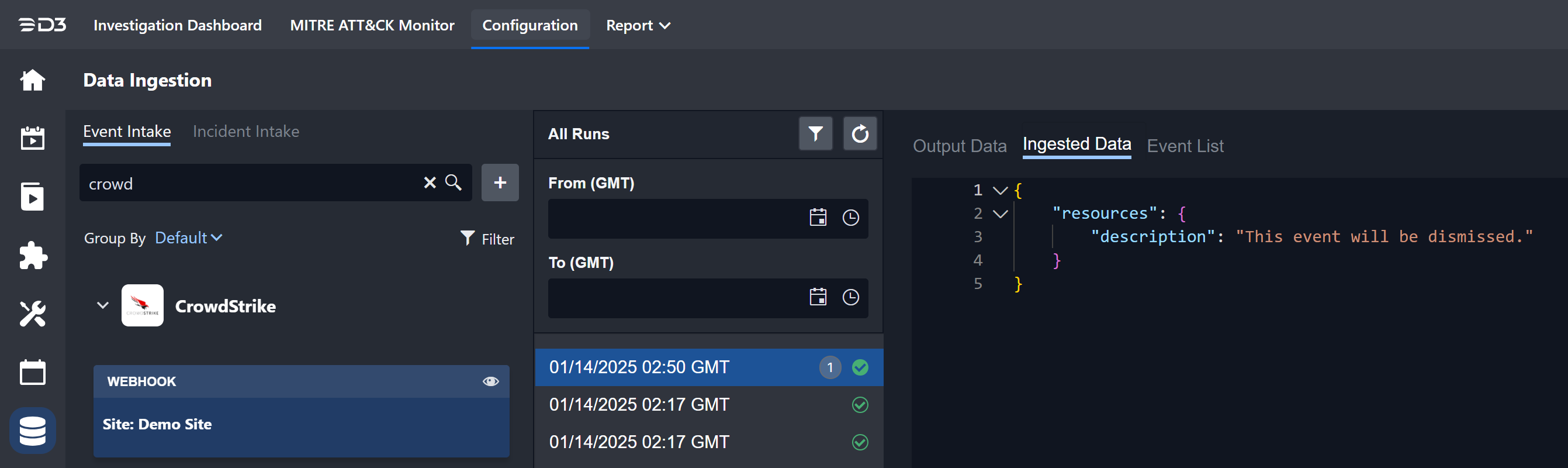The width and height of the screenshot is (1568, 468).
Task: Click the All Runs filter funnel button
Action: click(815, 133)
